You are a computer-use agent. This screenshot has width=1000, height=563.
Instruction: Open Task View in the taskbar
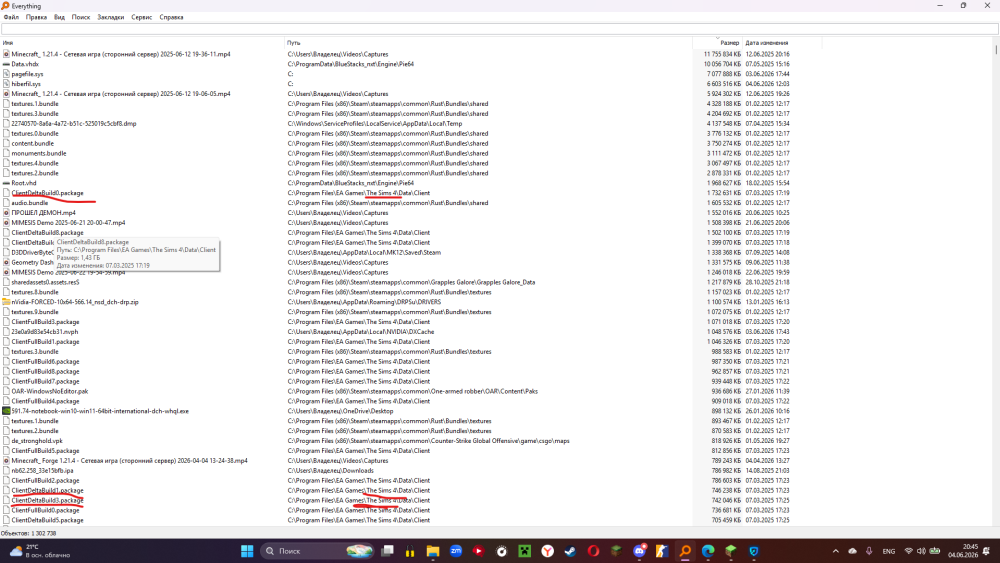click(387, 551)
